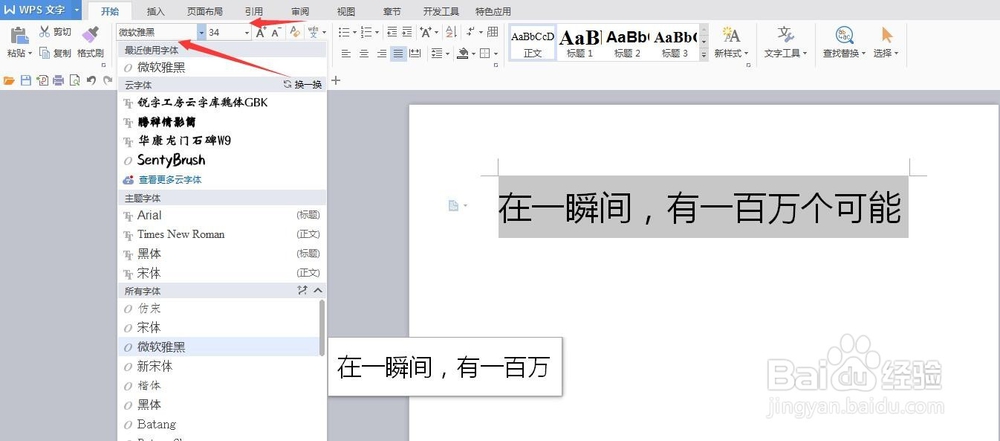This screenshot has height=441, width=1000.
Task: Toggle justify alignment
Action: [x=399, y=54]
